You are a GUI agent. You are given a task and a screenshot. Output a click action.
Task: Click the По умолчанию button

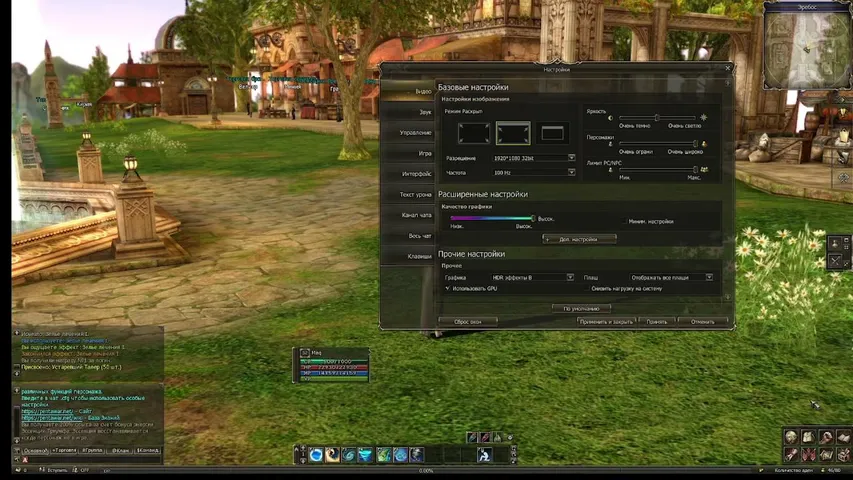click(x=581, y=309)
